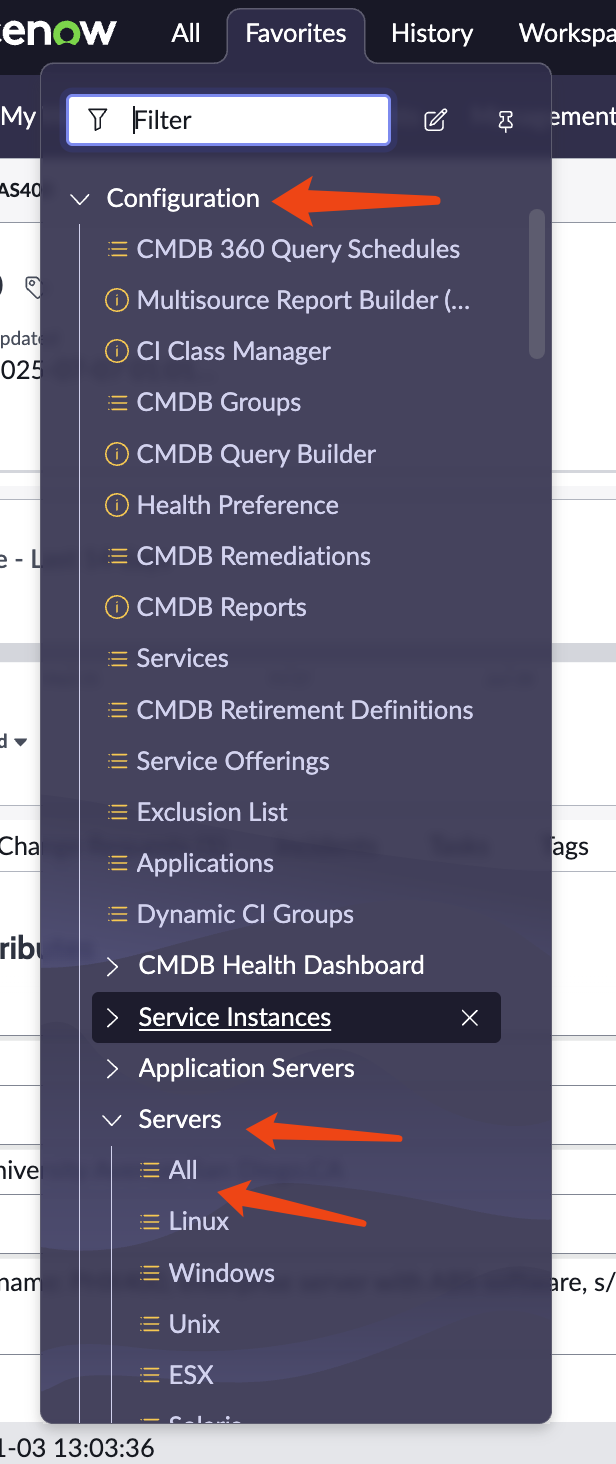Collapse the Configuration section
The height and width of the screenshot is (1464, 616).
click(80, 199)
